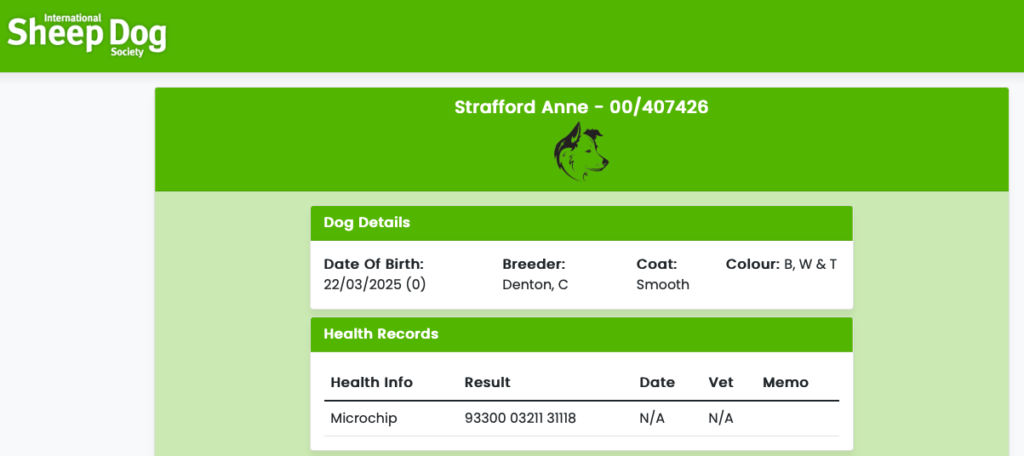
Task: Click the Memo column header
Action: click(786, 382)
